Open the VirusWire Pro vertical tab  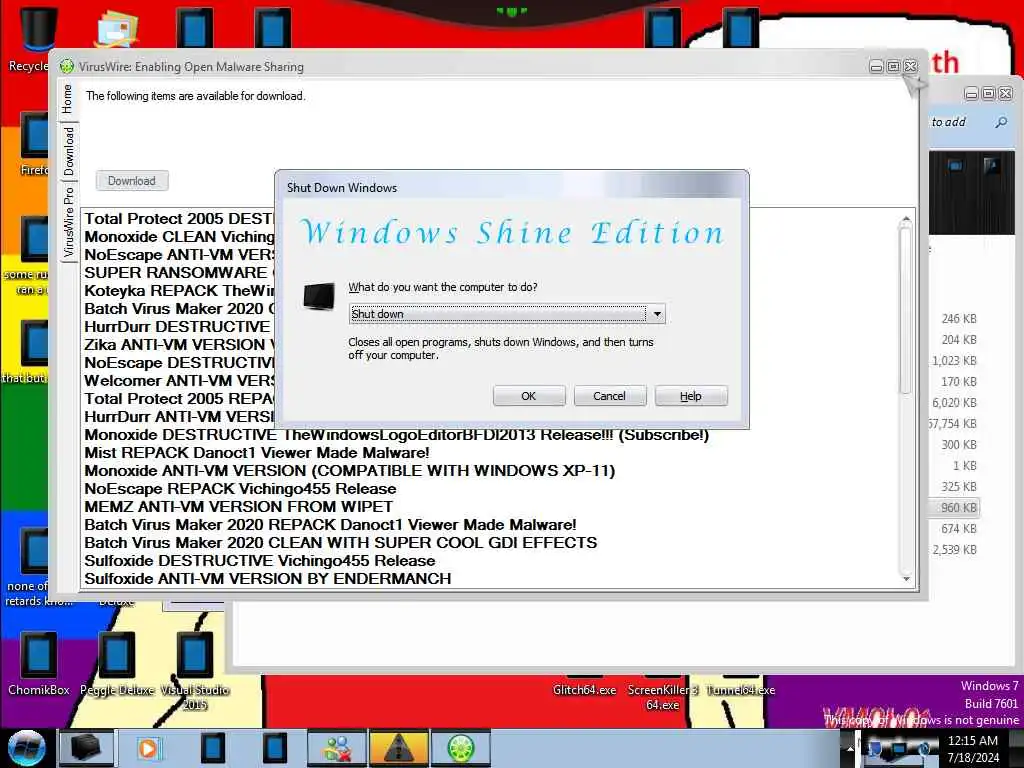point(69,221)
